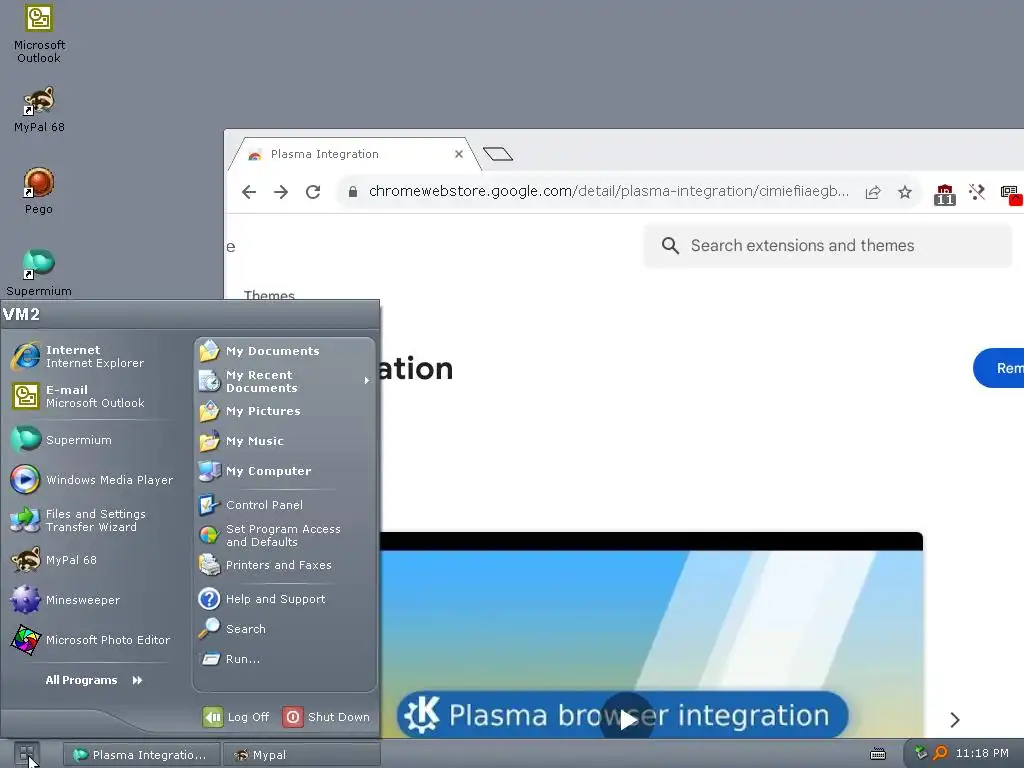Play the Plasma browser integration video
The height and width of the screenshot is (768, 1024).
[x=627, y=719]
